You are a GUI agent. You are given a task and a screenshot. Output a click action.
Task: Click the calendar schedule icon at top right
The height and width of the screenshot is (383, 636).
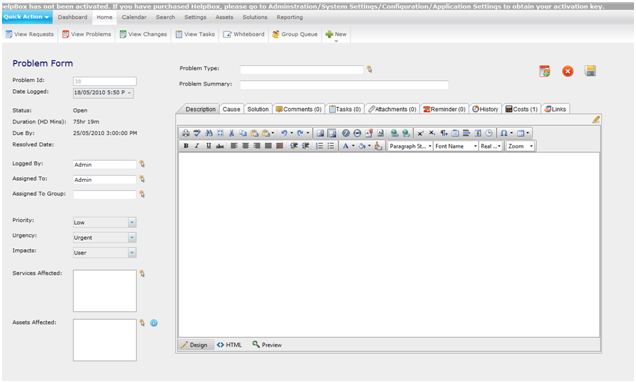(x=545, y=71)
